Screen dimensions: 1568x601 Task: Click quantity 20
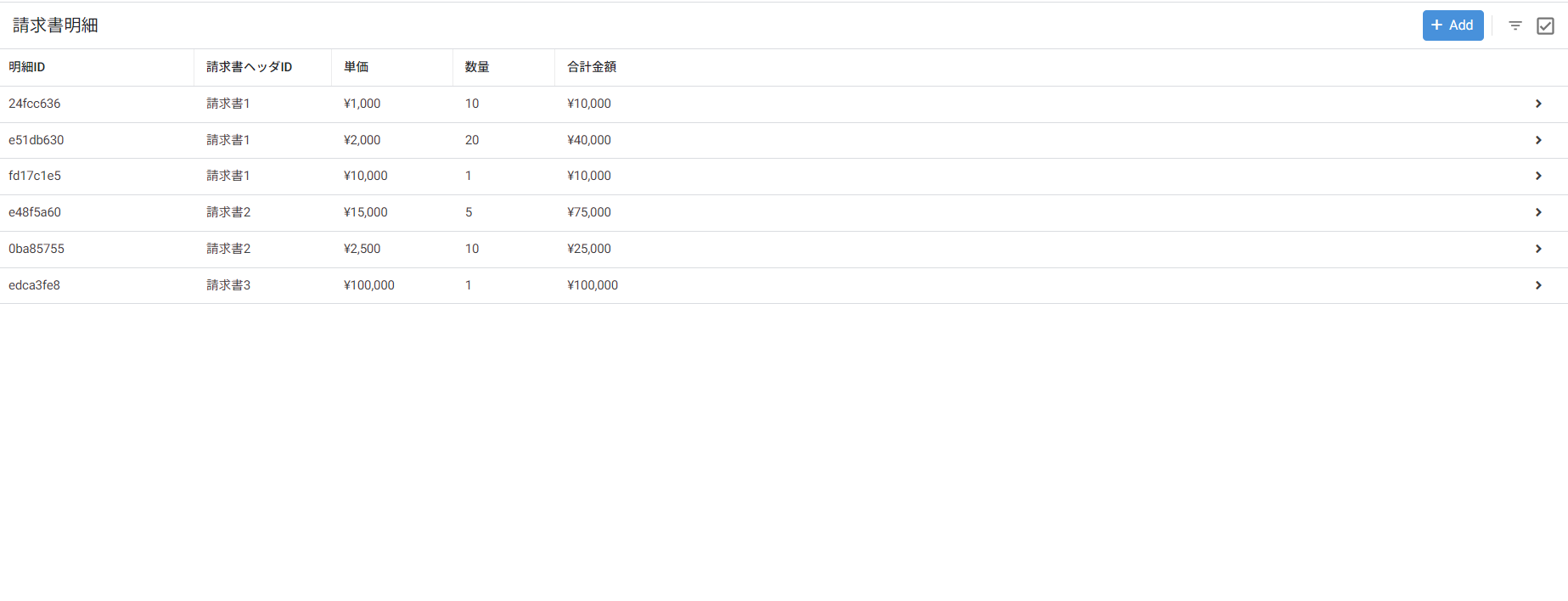tap(472, 140)
